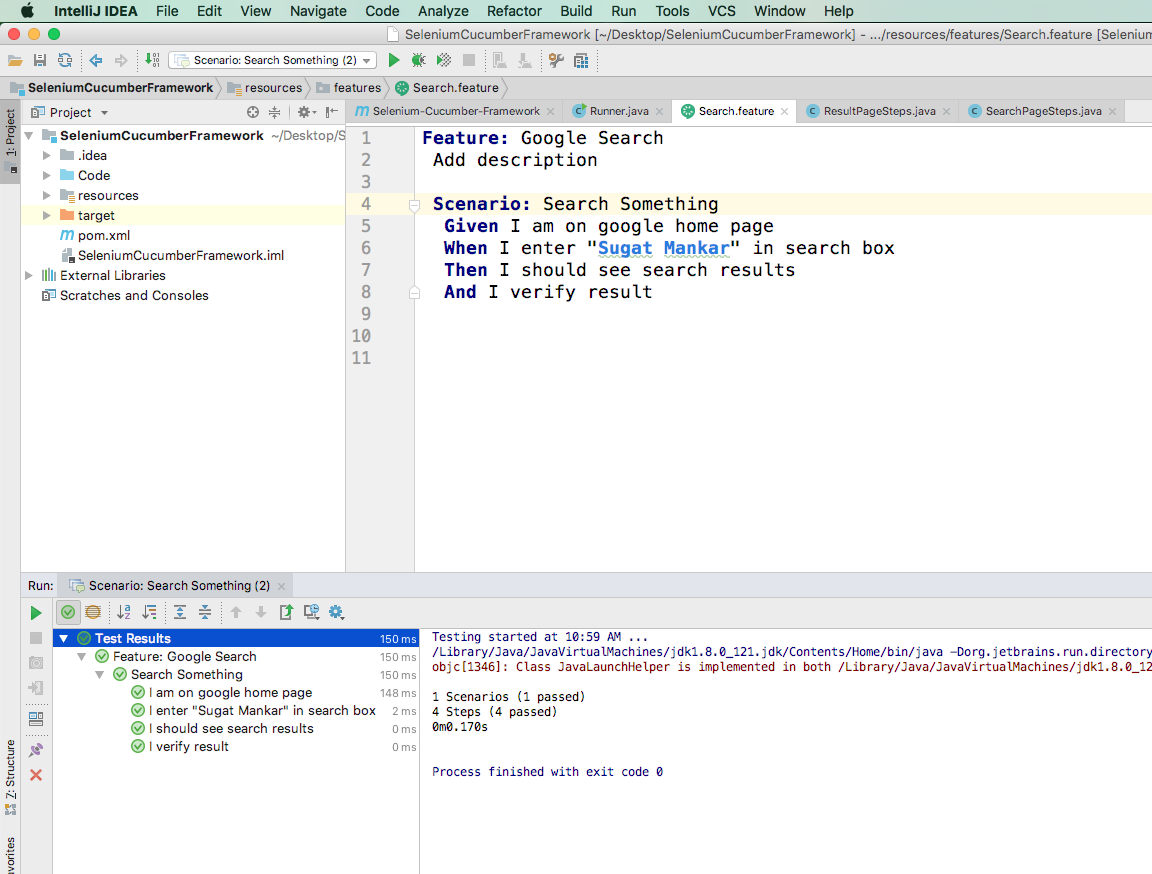Open the Refactor menu
The image size is (1152, 874).
coord(514,11)
